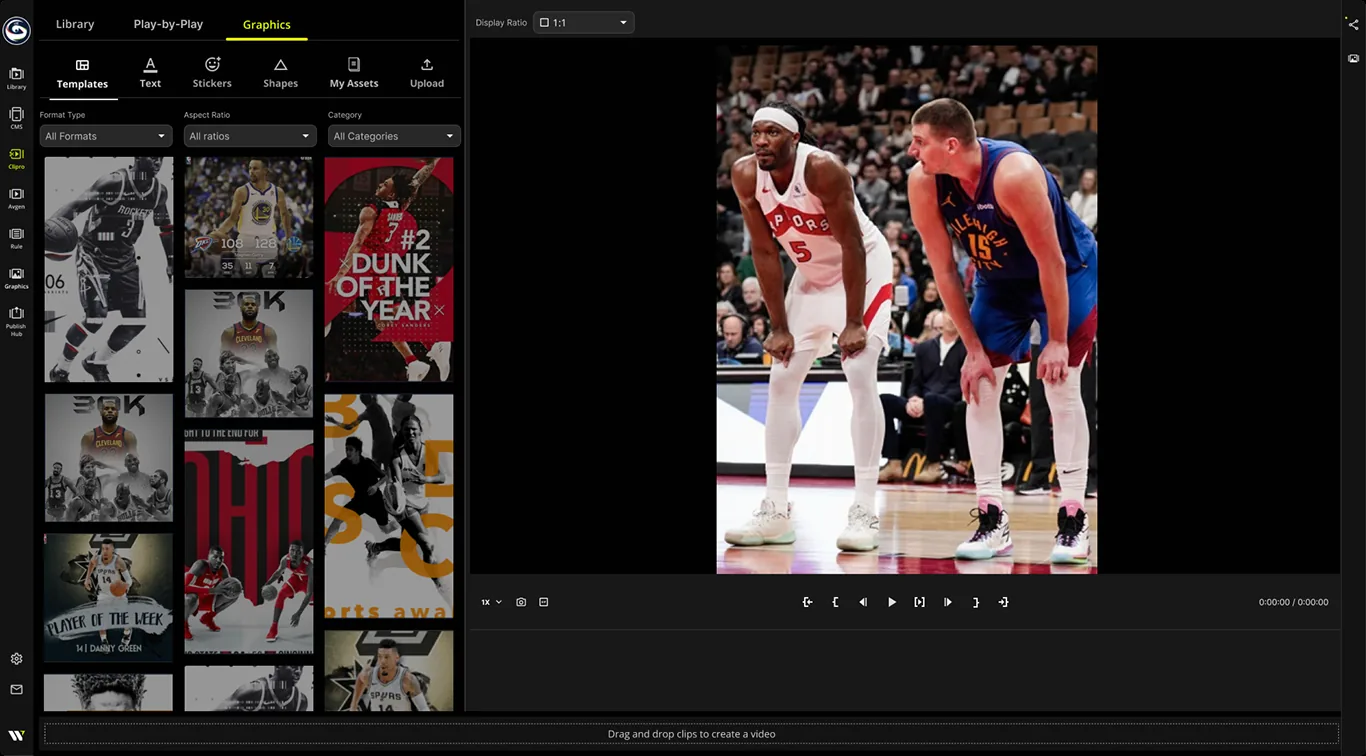
Task: Open the My Assets sub-tab
Action: coord(354,74)
